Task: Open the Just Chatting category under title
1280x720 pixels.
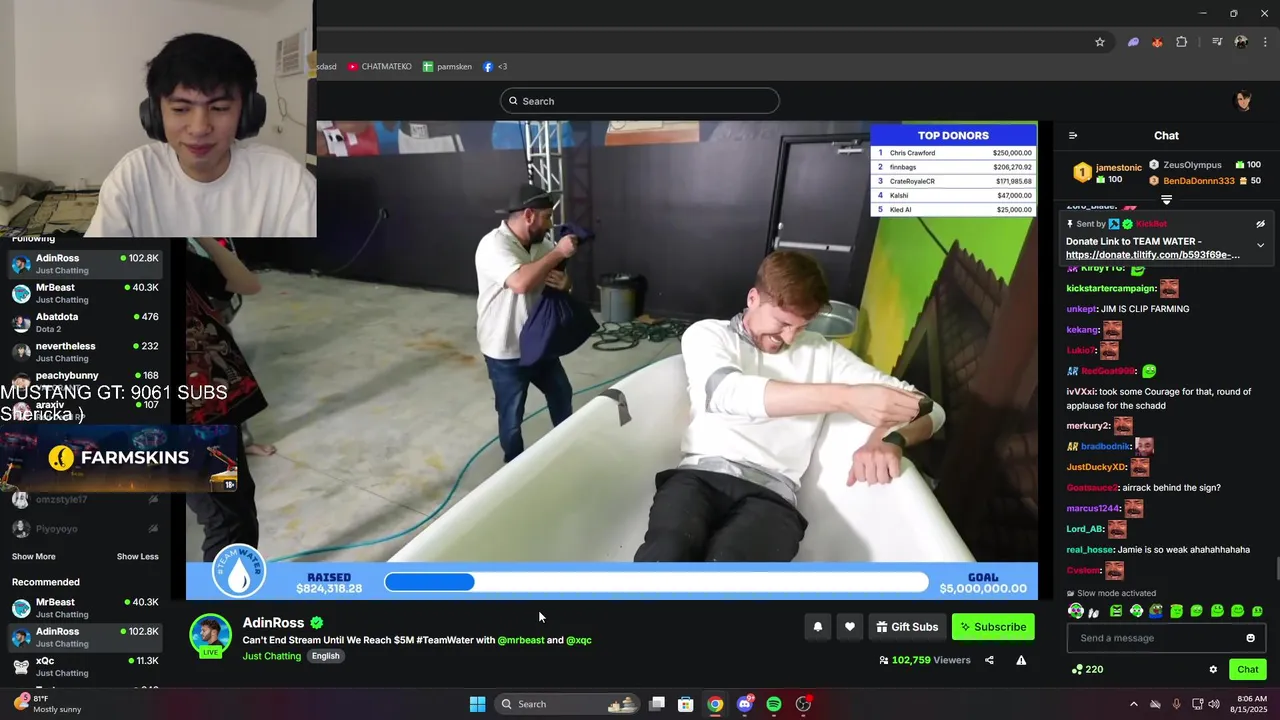Action: coord(271,656)
